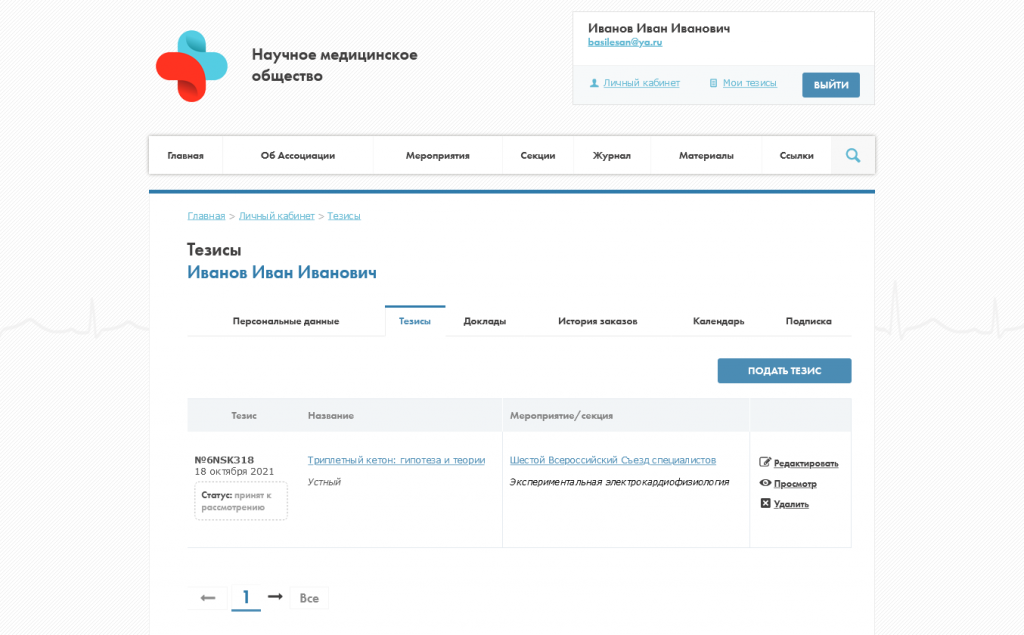Screen dimensions: 1024x635
Task: Go forward using the right pagination arrow
Action: [276, 597]
